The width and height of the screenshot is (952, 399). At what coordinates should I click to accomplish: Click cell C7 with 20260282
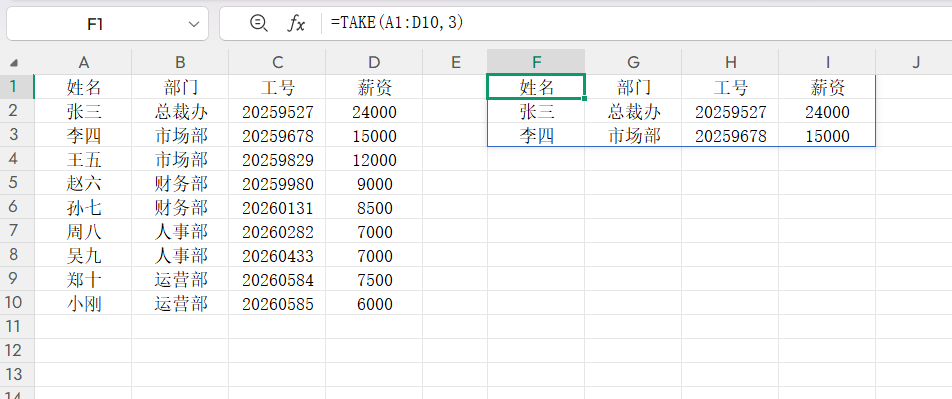click(x=277, y=231)
